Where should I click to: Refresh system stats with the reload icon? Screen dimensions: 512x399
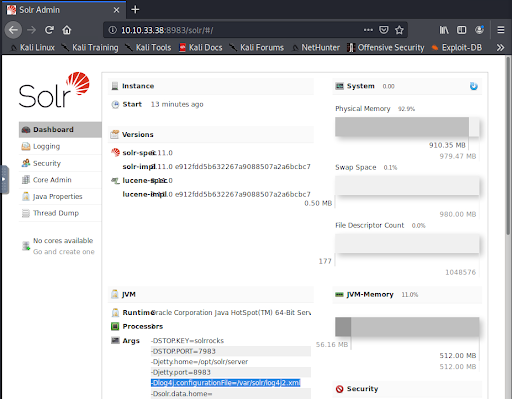(473, 86)
